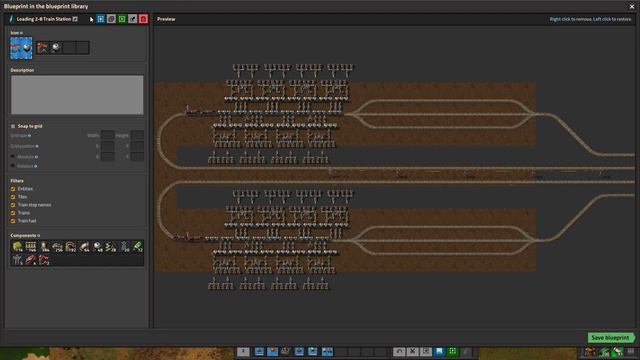Click inside the Description text box
The height and width of the screenshot is (360, 640).
[77, 95]
